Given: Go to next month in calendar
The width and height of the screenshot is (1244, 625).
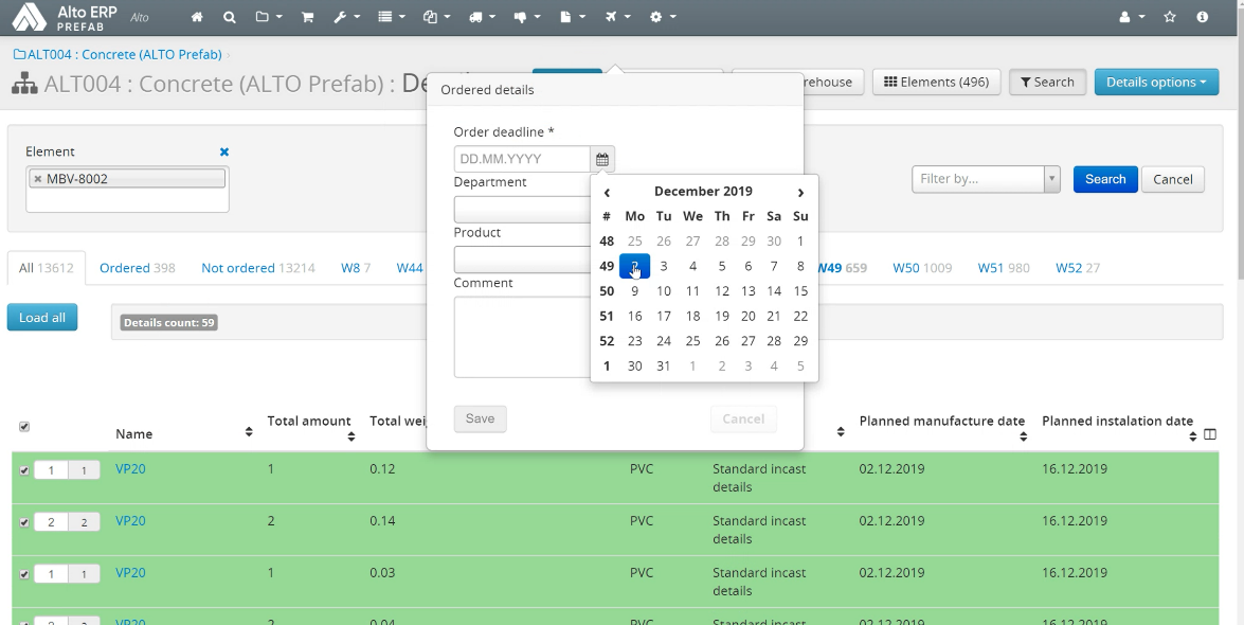Looking at the screenshot, I should 800,192.
